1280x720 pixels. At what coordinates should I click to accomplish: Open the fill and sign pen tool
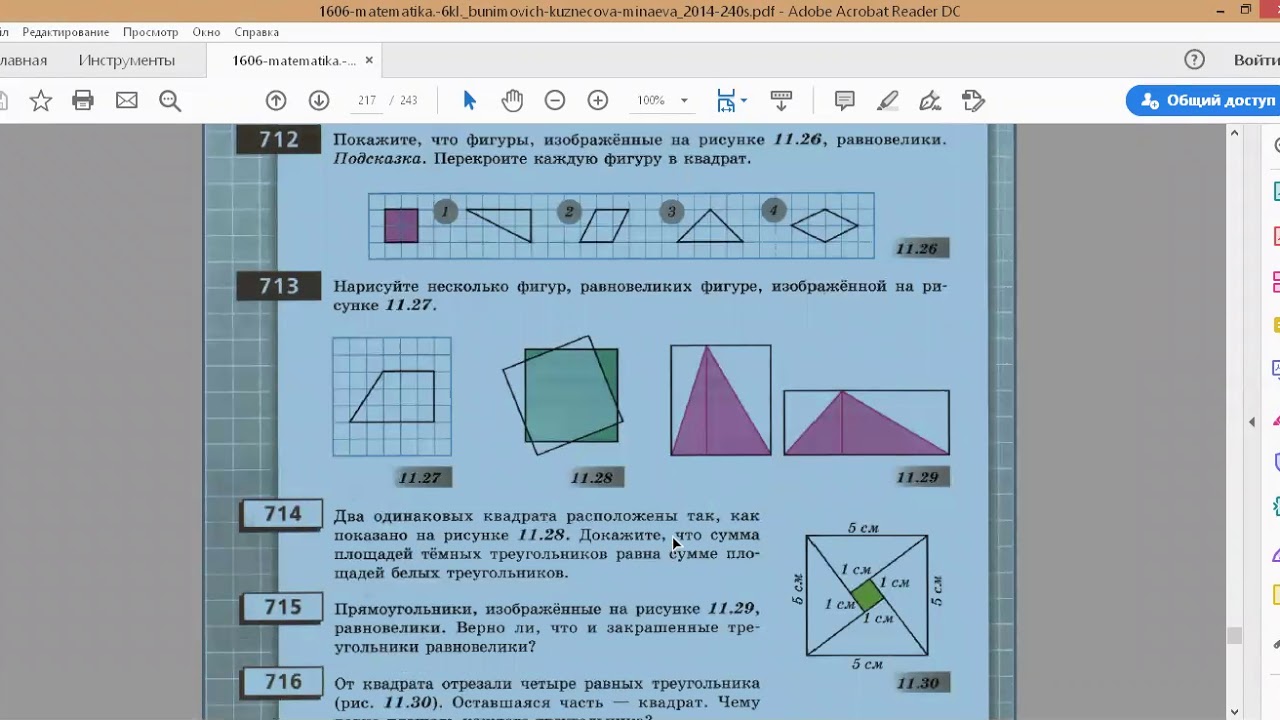(930, 100)
